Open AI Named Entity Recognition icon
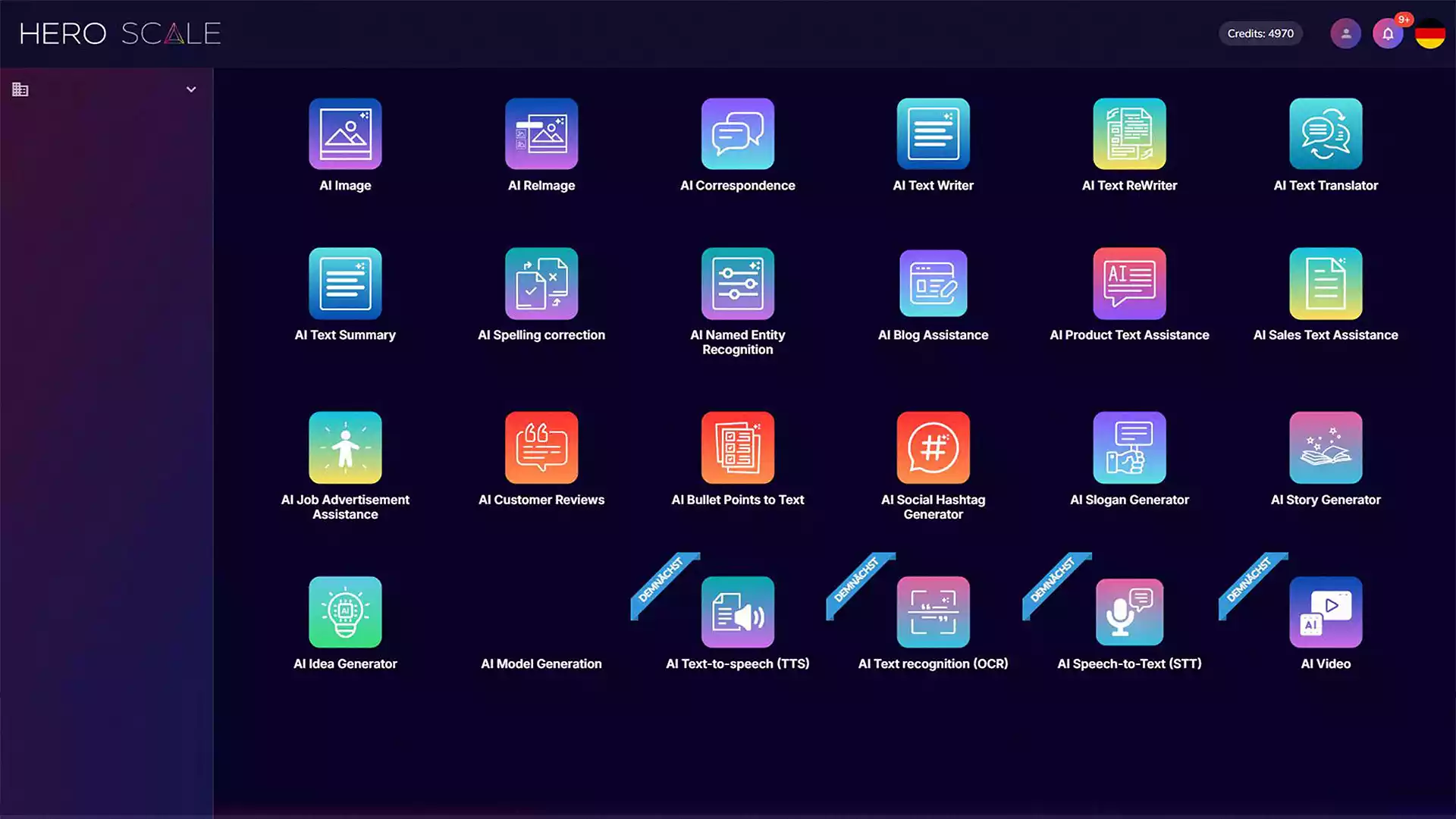Viewport: 1456px width, 819px height. click(x=738, y=284)
